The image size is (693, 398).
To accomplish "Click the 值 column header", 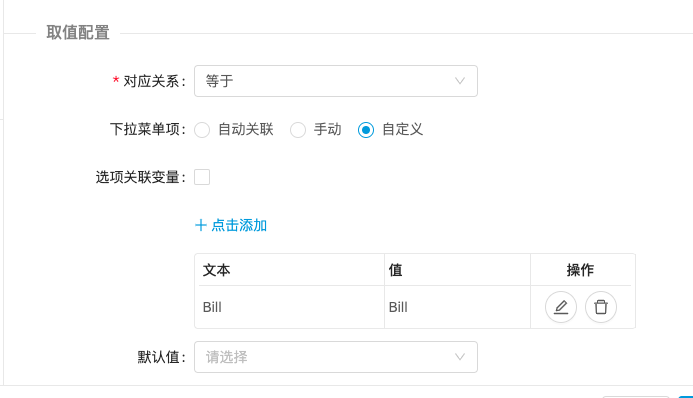I will (x=396, y=270).
